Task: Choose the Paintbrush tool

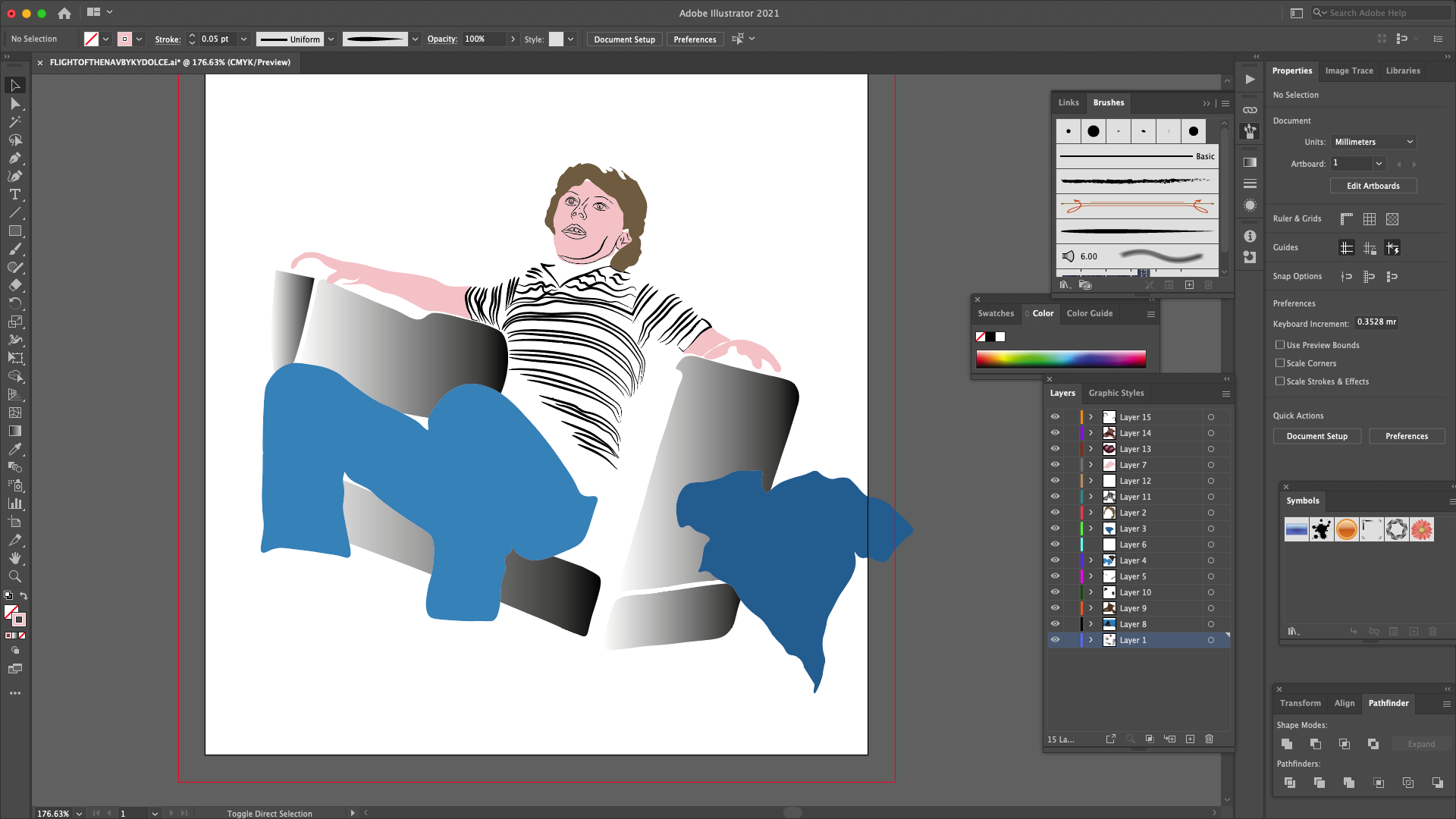Action: pos(15,249)
